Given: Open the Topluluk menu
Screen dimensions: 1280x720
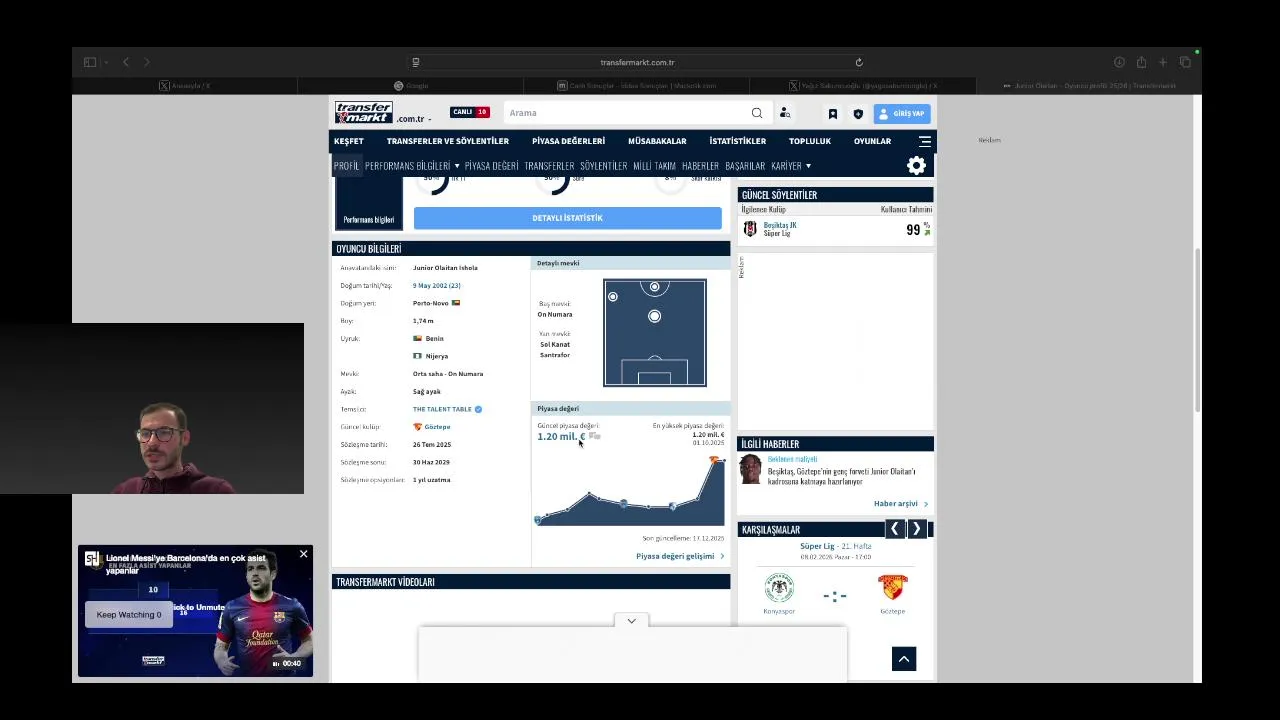Looking at the screenshot, I should (x=810, y=141).
